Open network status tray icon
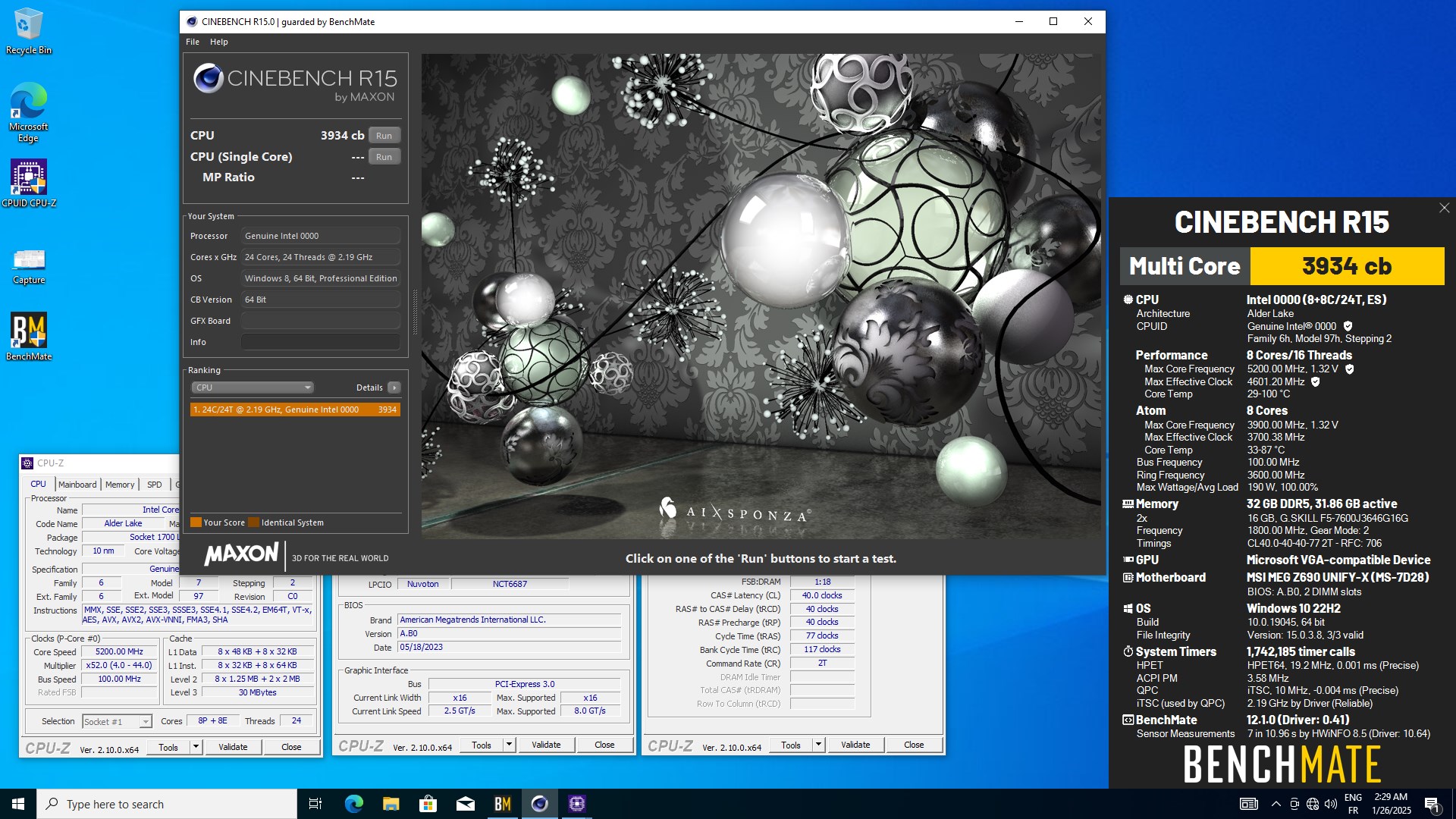 [x=1312, y=804]
